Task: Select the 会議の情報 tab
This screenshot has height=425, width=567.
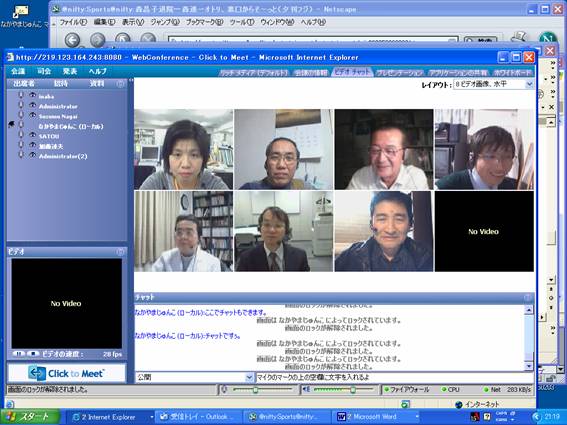Action: pyautogui.click(x=310, y=73)
